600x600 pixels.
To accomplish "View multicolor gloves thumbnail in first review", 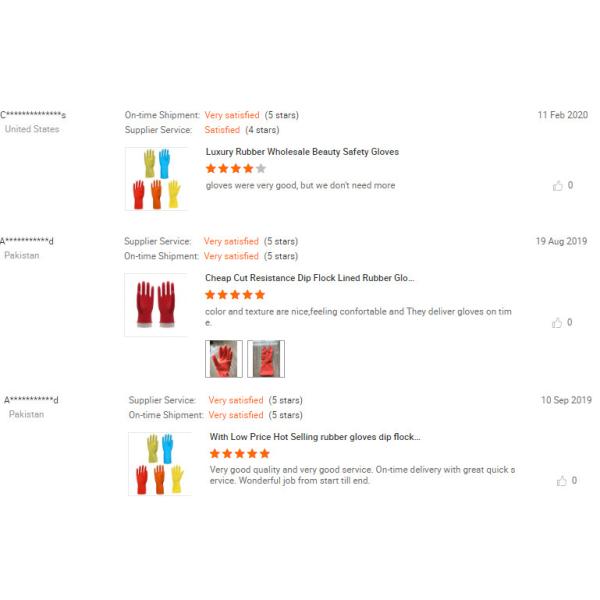I will tap(157, 179).
